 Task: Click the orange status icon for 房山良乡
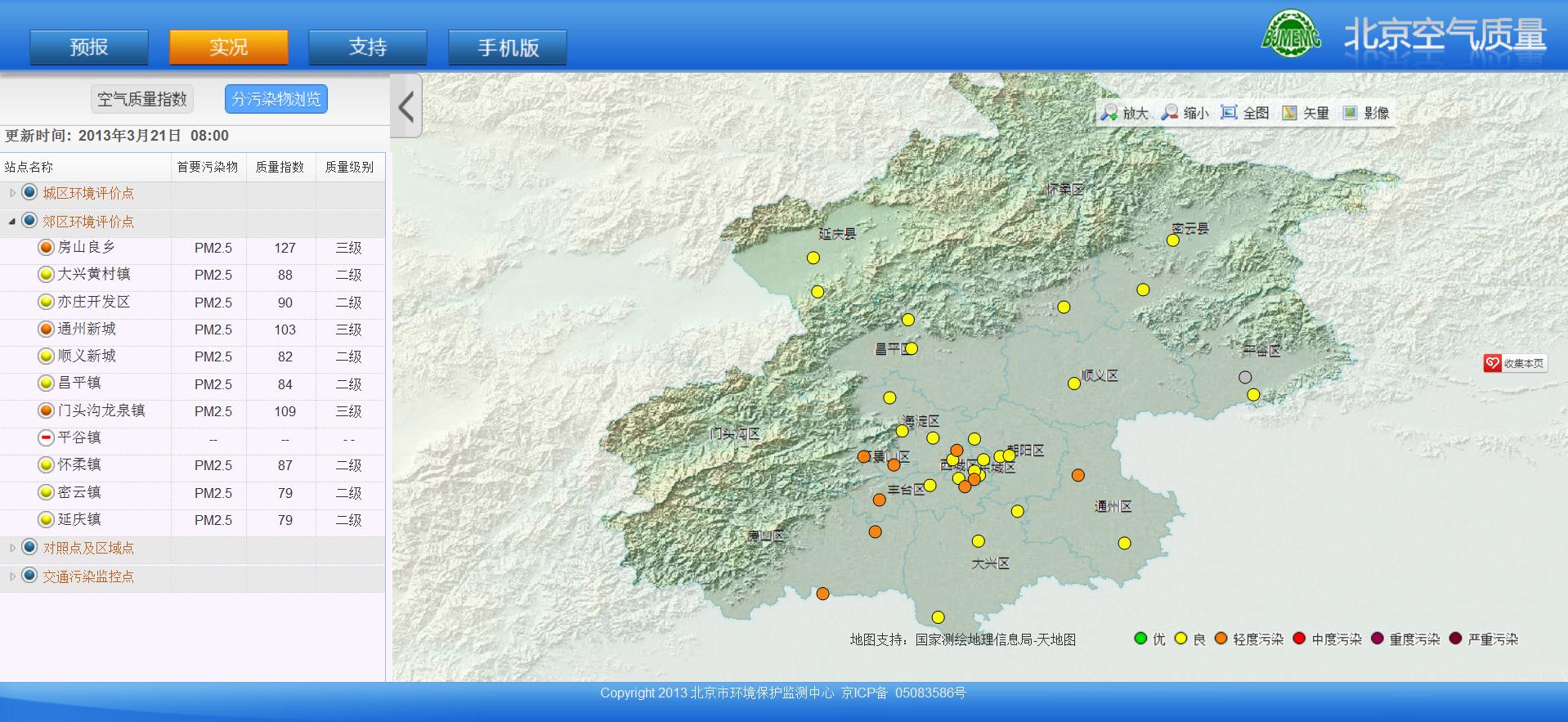point(47,248)
